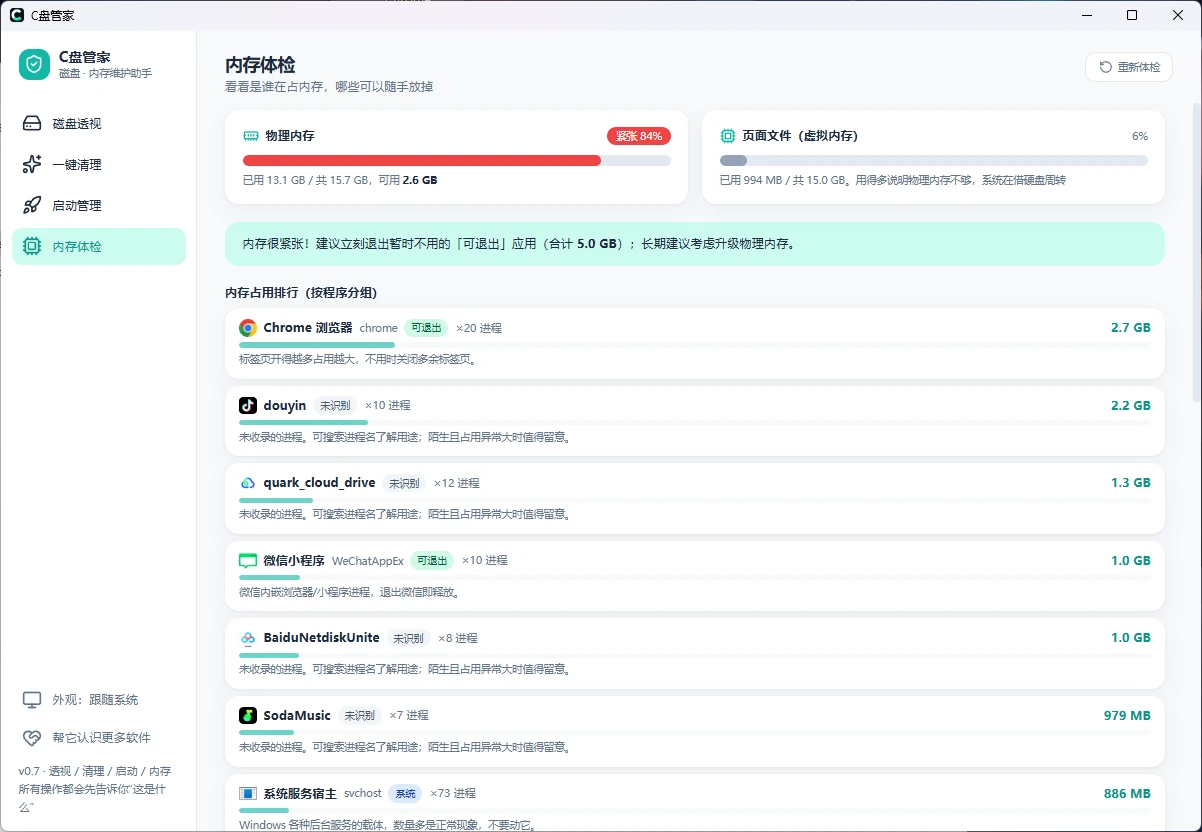Click the 内存体检 page heading

pos(260,65)
